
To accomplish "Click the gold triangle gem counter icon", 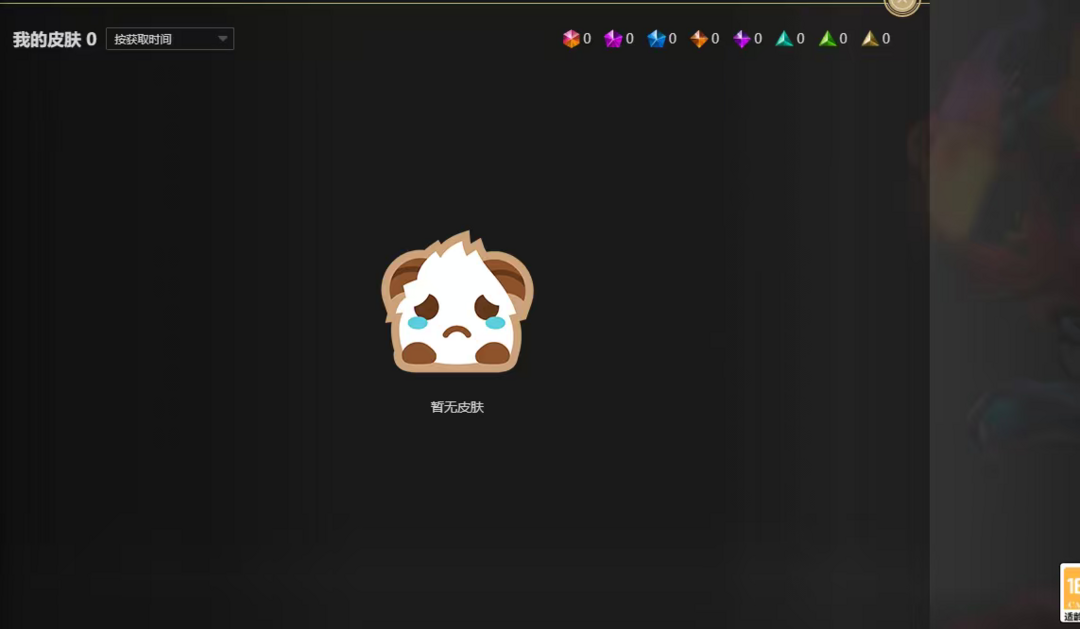I will 871,39.
